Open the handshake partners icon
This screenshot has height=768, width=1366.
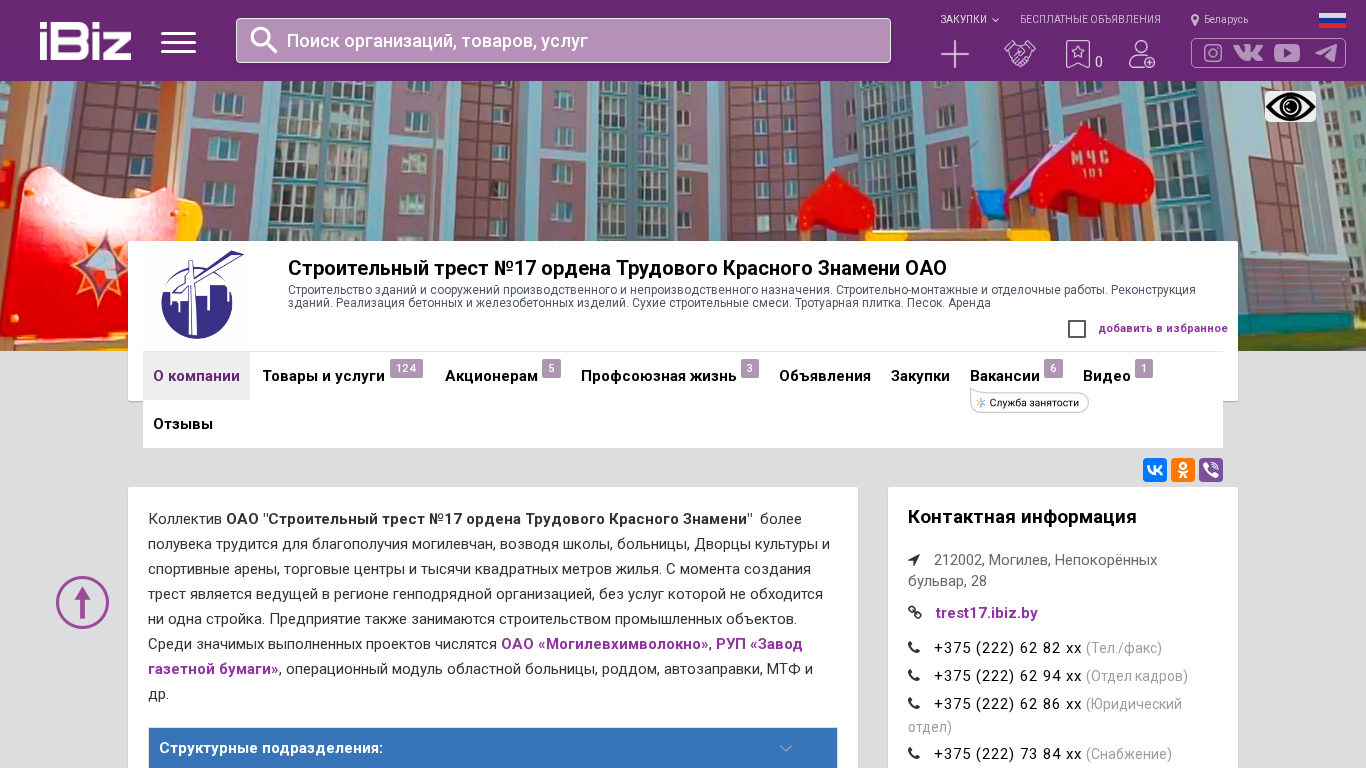(x=1020, y=54)
